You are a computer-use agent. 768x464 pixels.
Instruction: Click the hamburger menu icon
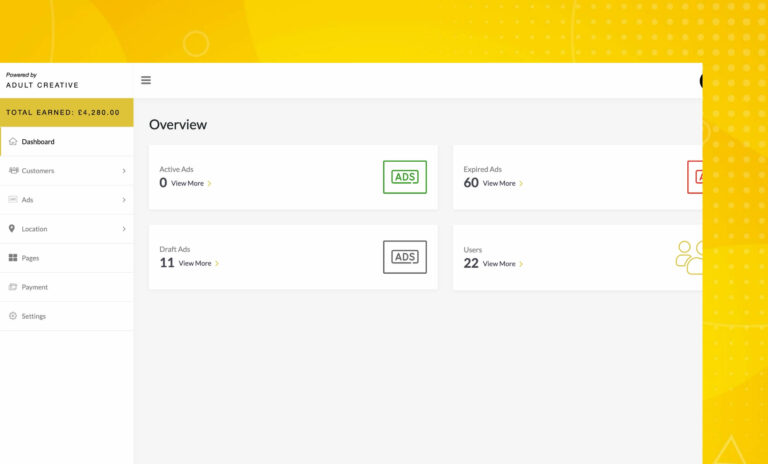(x=146, y=81)
